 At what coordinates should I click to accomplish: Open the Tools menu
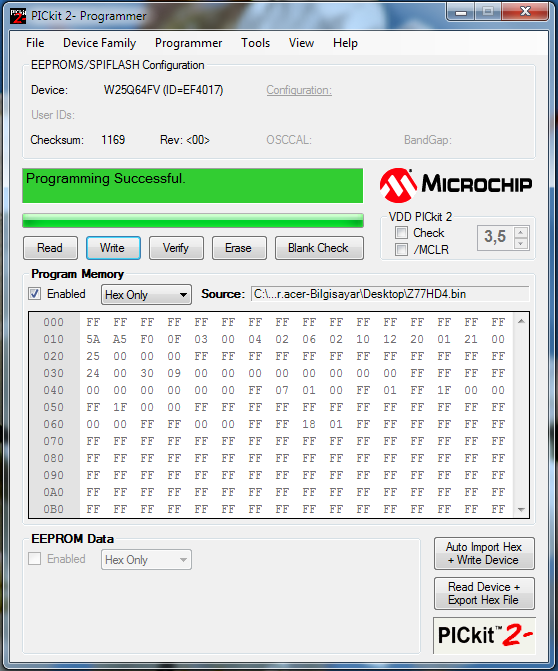[255, 43]
